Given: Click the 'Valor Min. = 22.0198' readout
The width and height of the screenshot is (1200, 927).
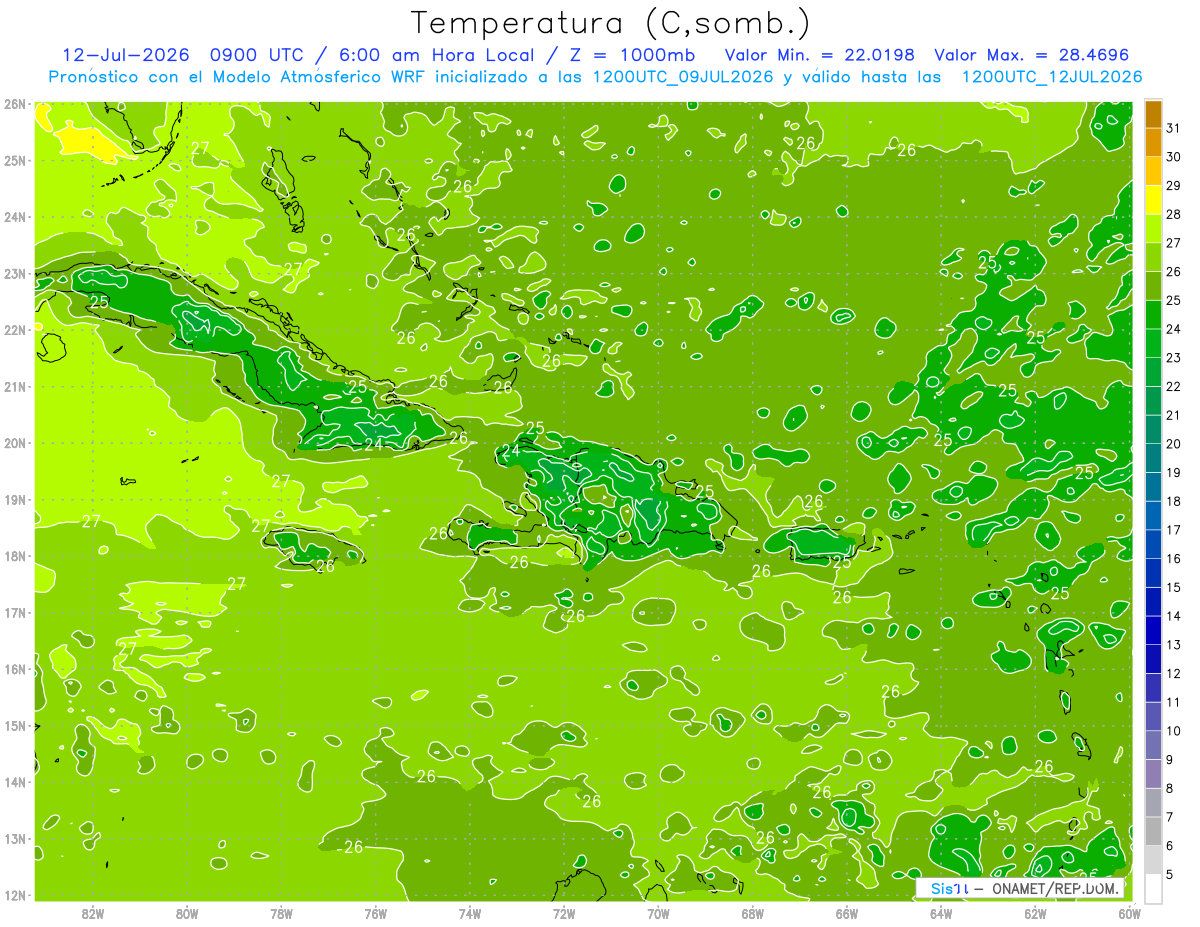Looking at the screenshot, I should [x=820, y=55].
